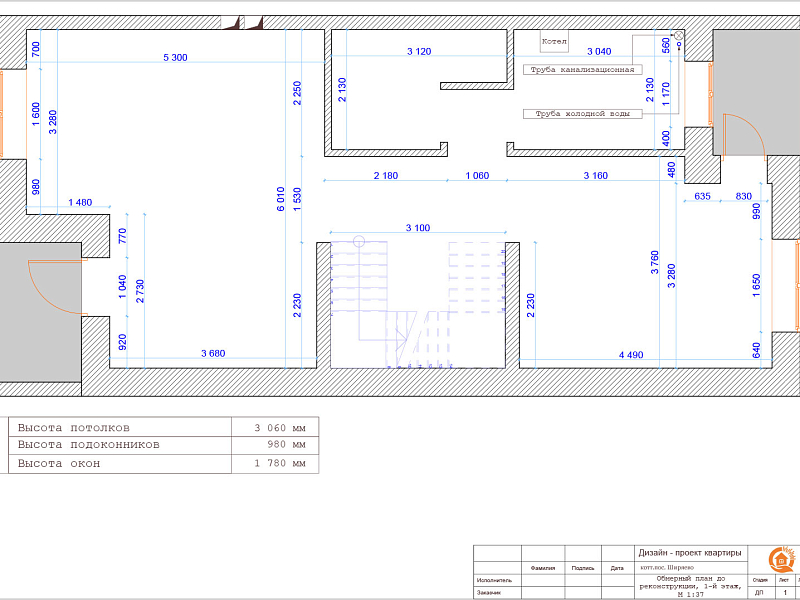Click the crossed-circle valve symbol near boiler room
The height and width of the screenshot is (600, 800).
click(679, 36)
